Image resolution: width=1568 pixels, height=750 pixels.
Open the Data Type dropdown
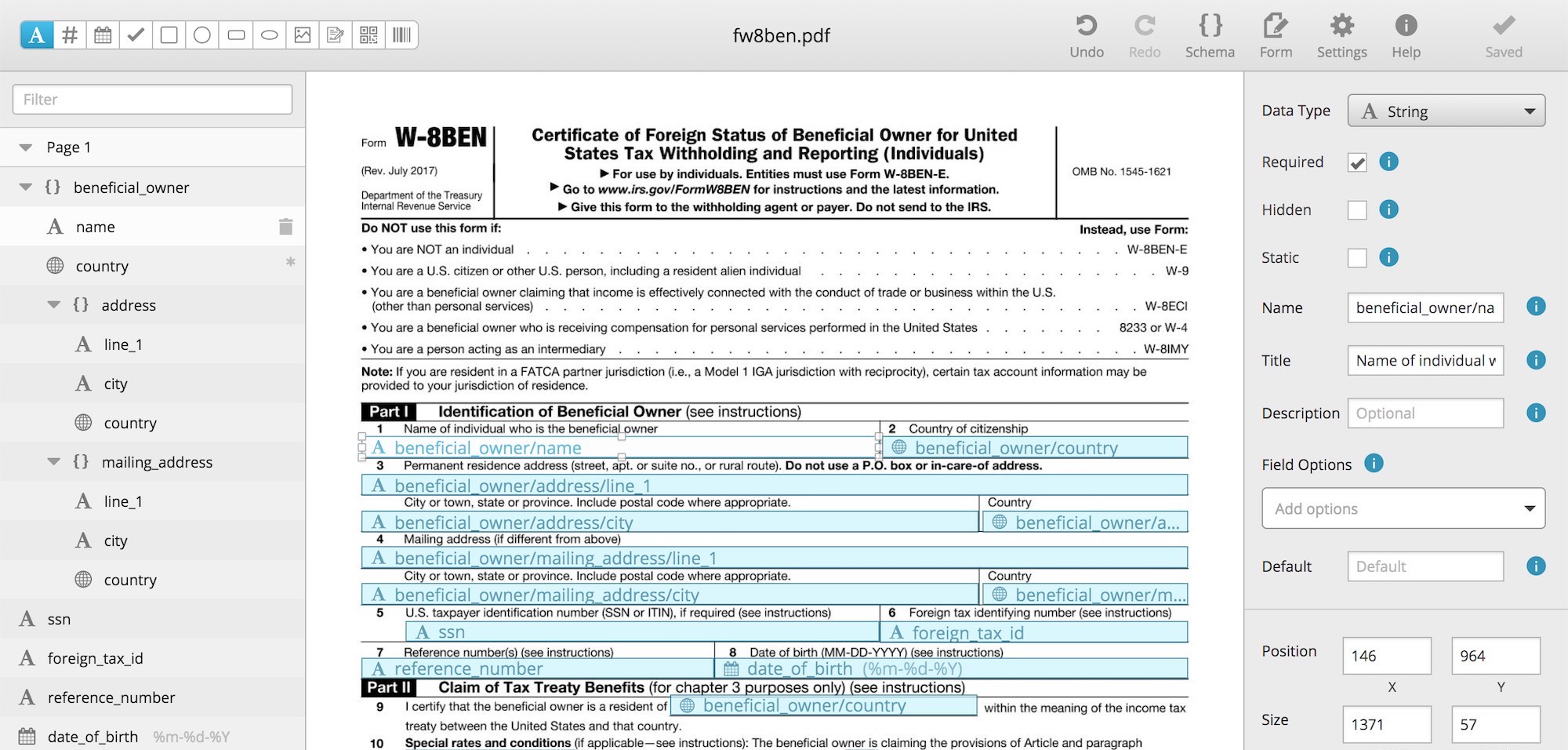pyautogui.click(x=1445, y=111)
